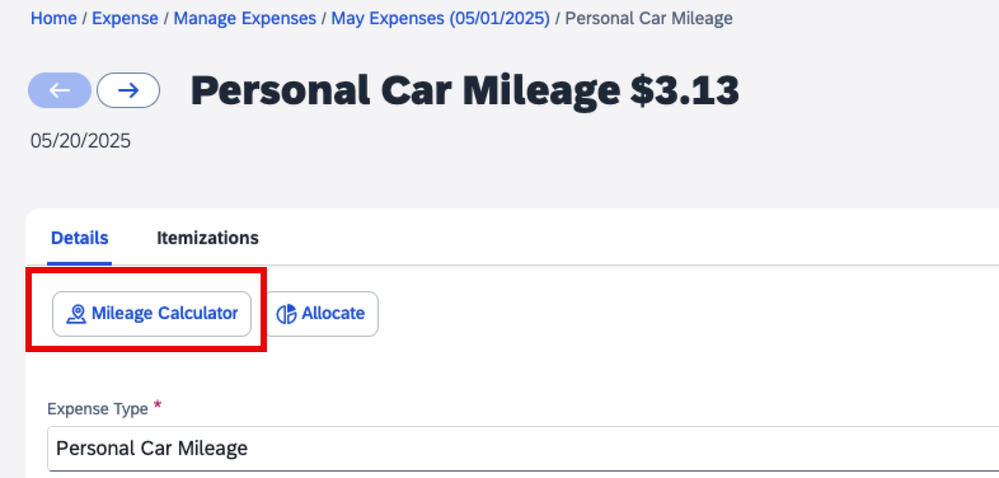Focus the Expense Type field
999x478 pixels.
tap(523, 449)
